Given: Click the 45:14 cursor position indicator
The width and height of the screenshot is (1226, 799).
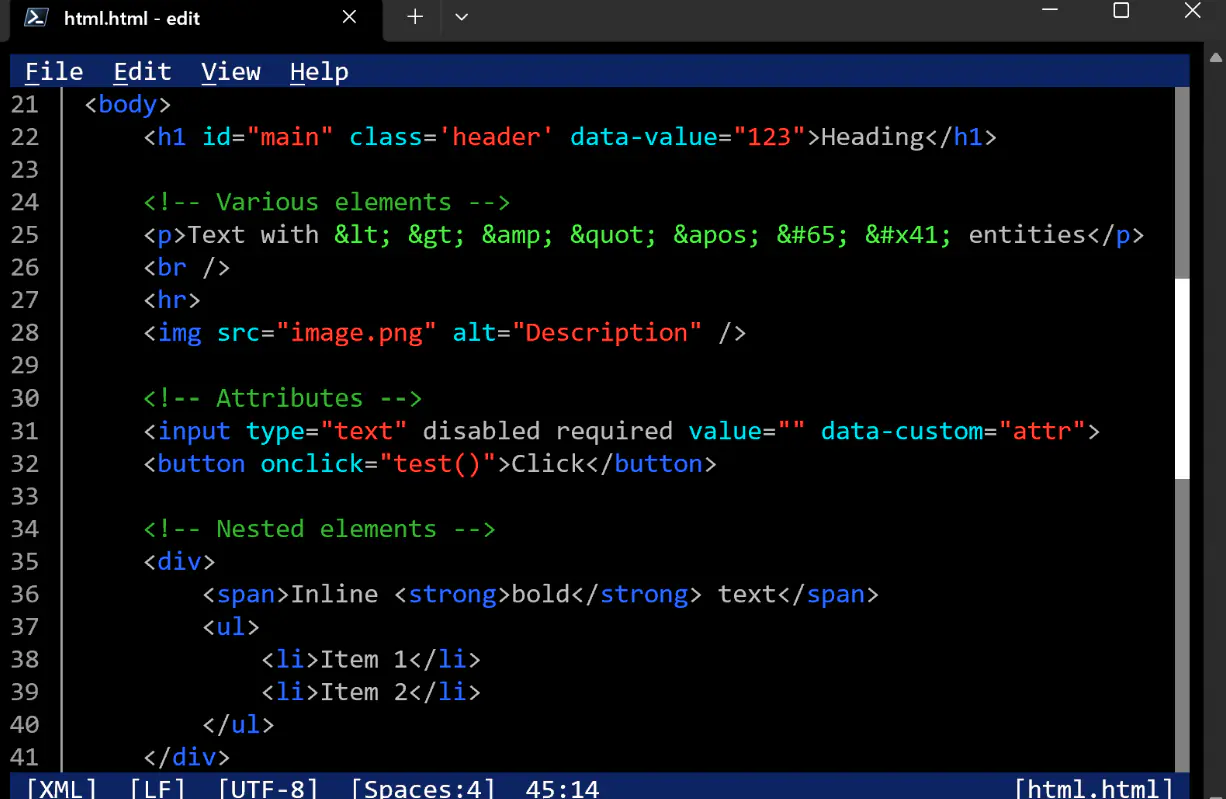Looking at the screenshot, I should [x=562, y=789].
